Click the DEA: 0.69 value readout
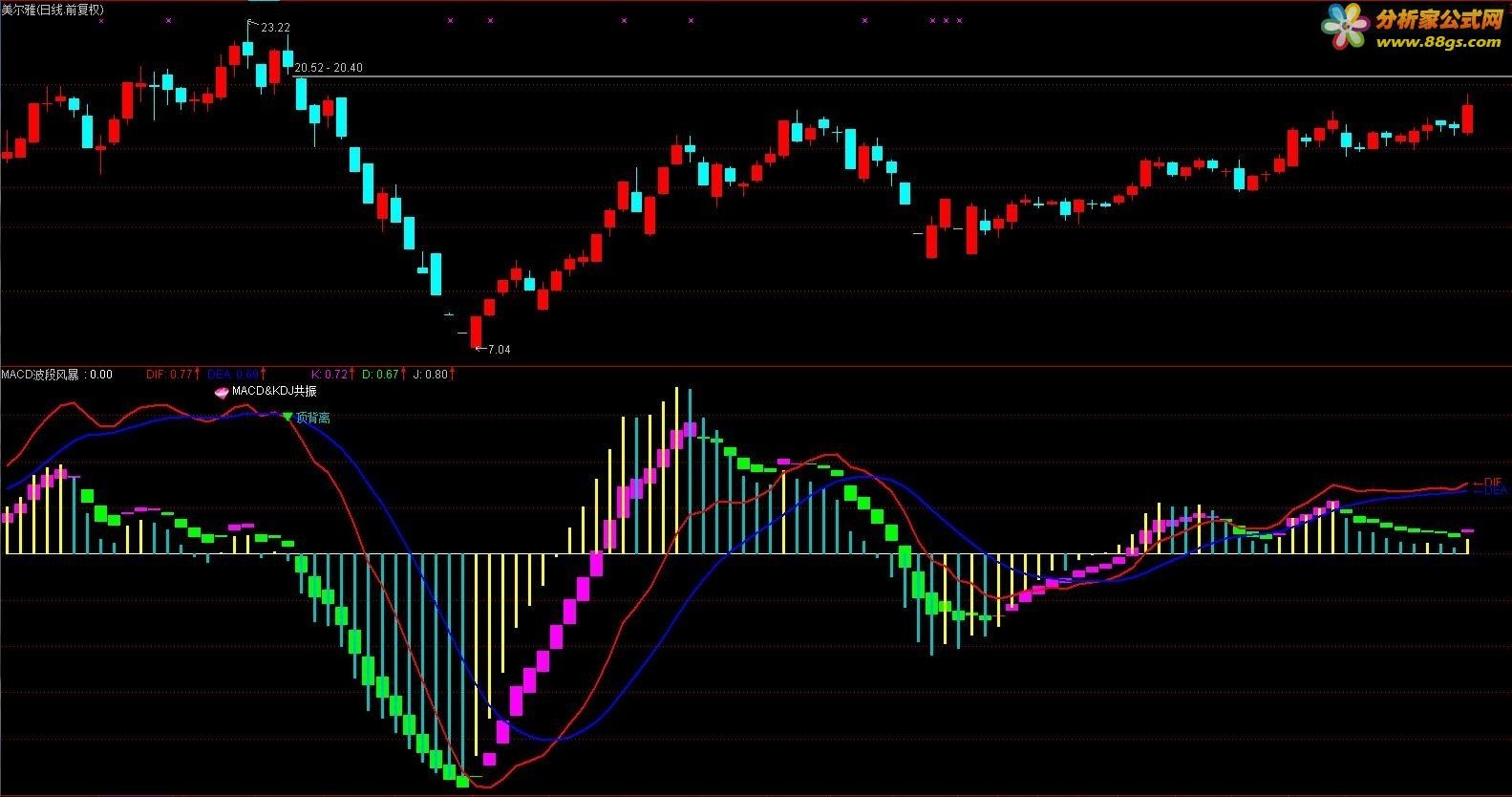The image size is (1512, 797). pyautogui.click(x=233, y=375)
